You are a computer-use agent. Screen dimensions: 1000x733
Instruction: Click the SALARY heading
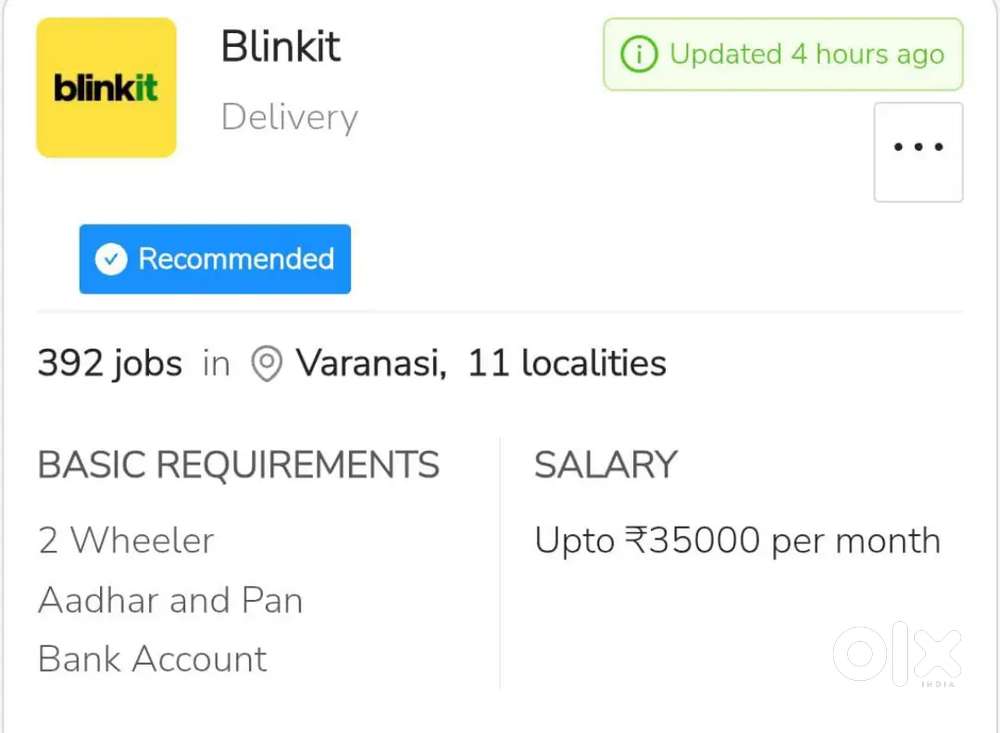(x=606, y=465)
